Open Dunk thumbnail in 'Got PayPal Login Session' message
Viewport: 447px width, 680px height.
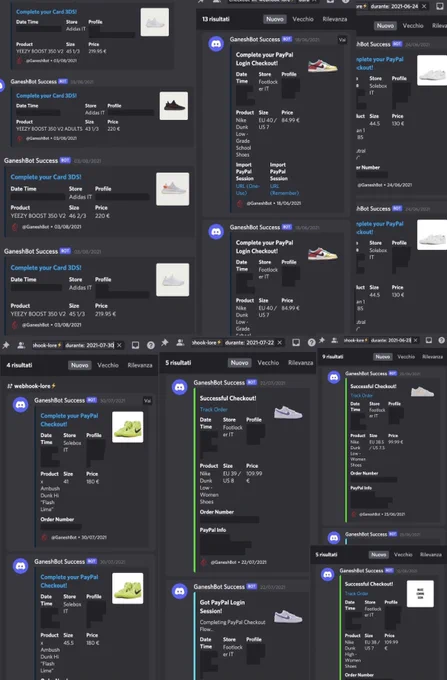[288, 616]
